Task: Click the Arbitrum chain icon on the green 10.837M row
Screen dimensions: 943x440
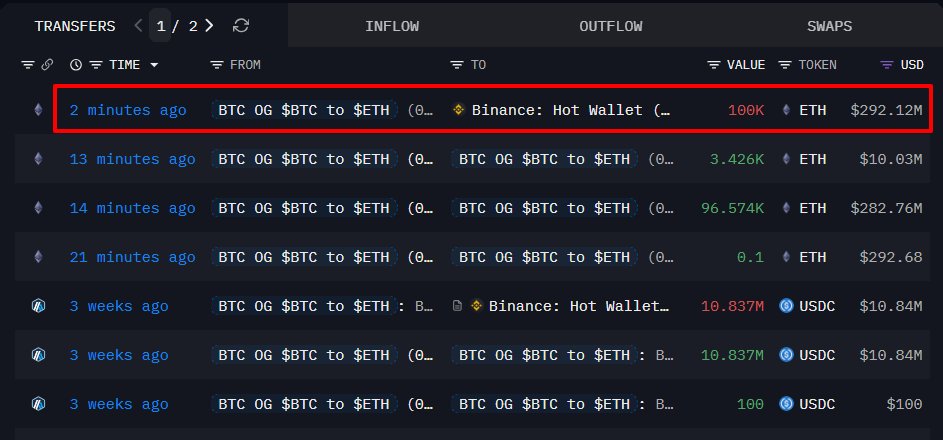Action: tap(38, 355)
